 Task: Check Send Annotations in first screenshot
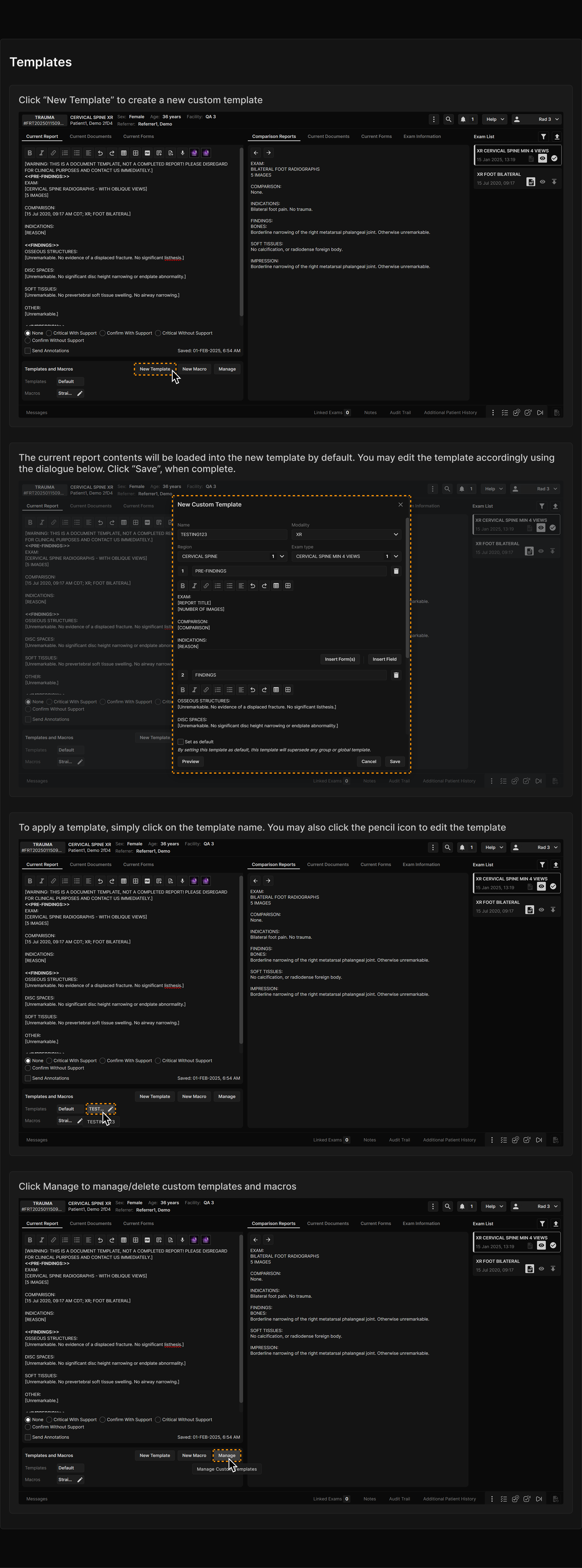[x=27, y=350]
